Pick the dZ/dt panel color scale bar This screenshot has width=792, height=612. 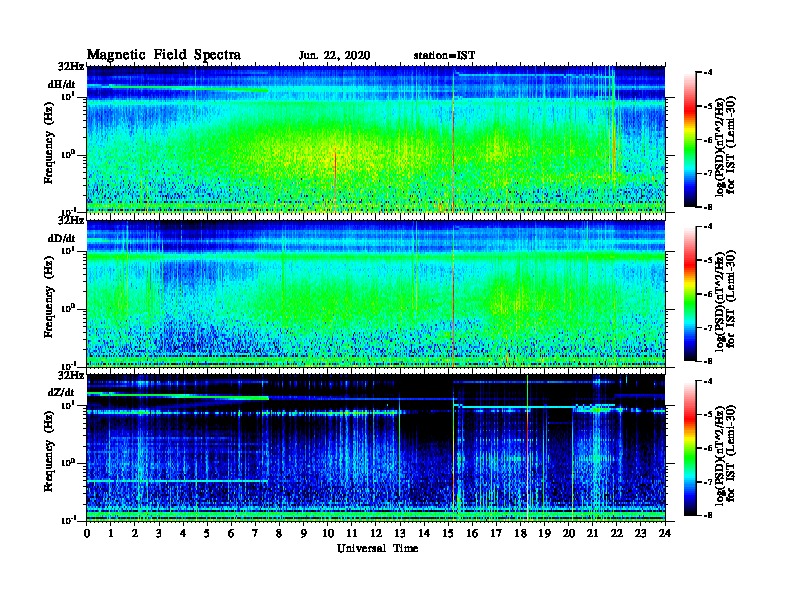point(690,448)
